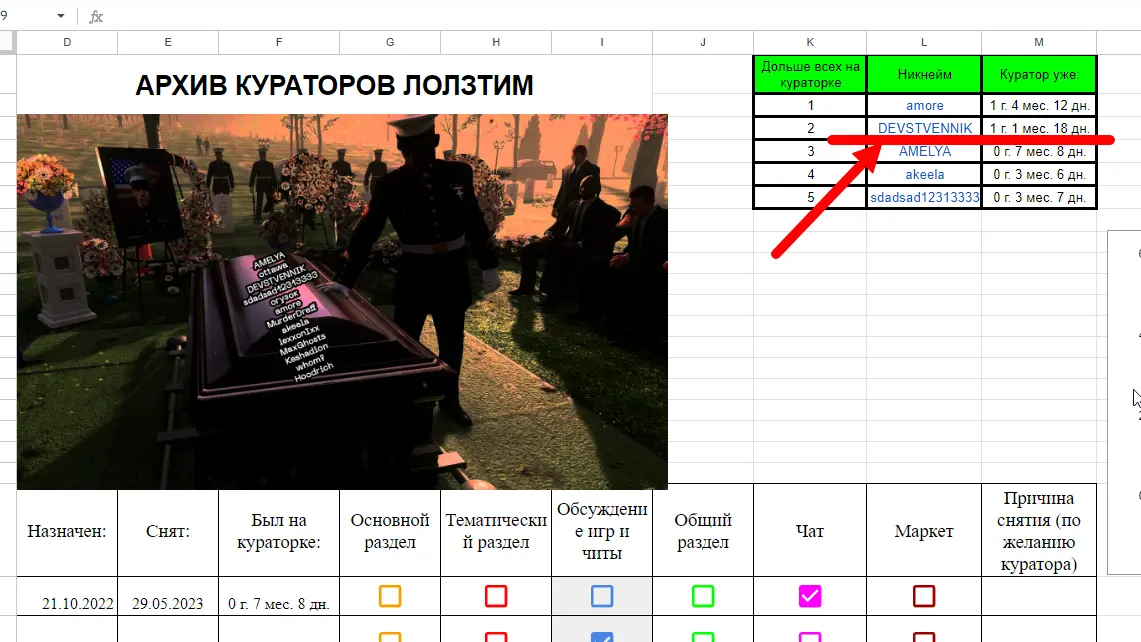Viewport: 1141px width, 642px height.
Task: Select 'Был на кураторке:' header cell
Action: [279, 531]
